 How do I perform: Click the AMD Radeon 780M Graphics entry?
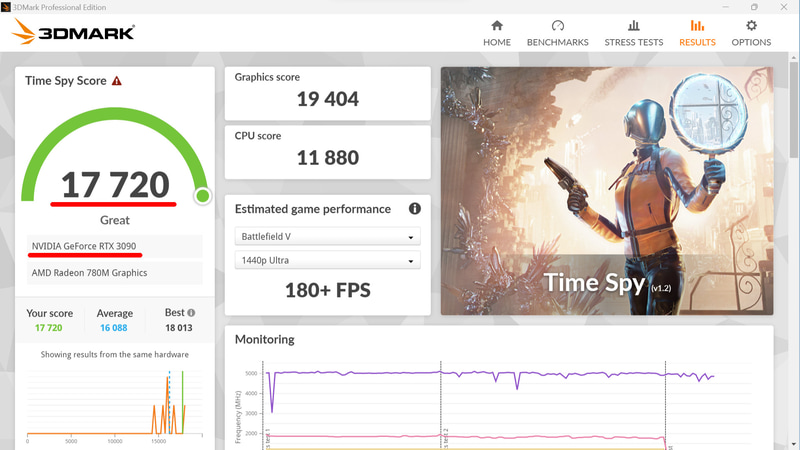[x=115, y=273]
